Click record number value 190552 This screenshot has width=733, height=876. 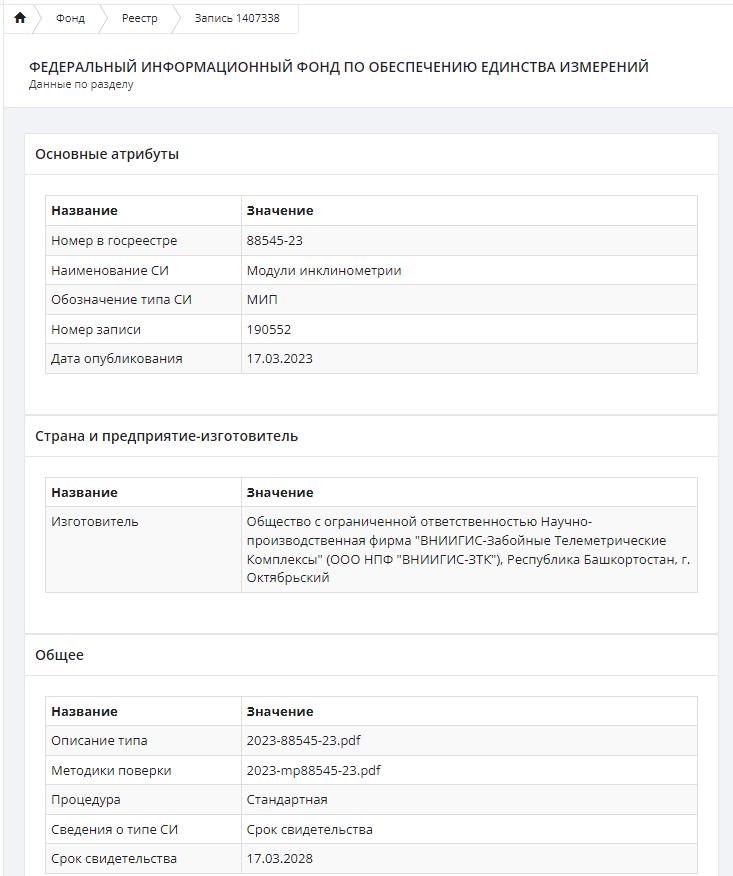pyautogui.click(x=269, y=330)
